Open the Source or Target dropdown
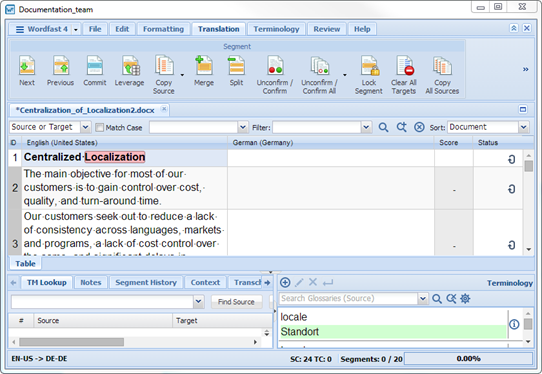 coord(85,127)
